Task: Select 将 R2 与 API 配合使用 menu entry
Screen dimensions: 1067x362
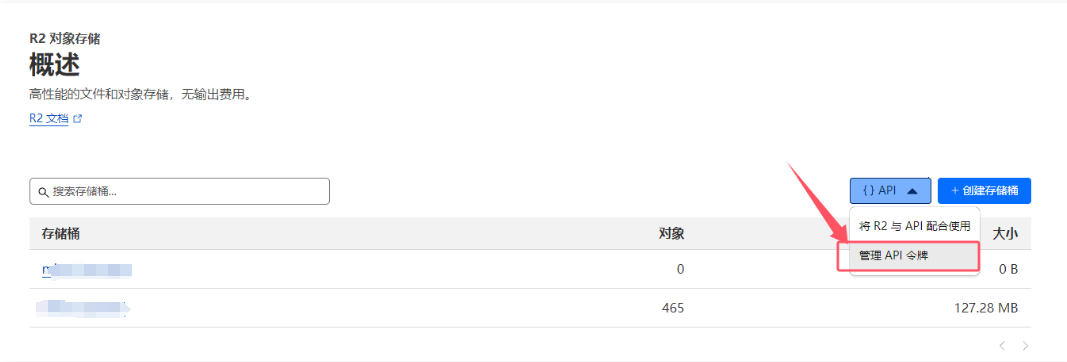Action: (x=914, y=226)
